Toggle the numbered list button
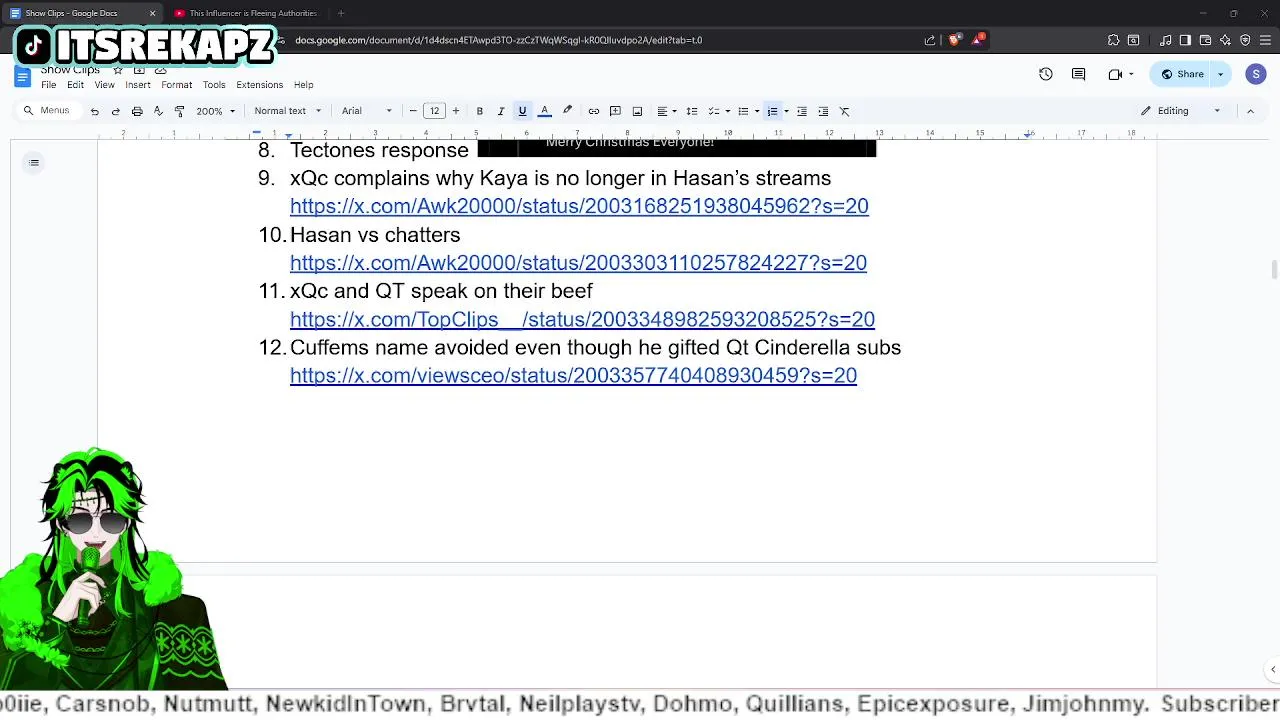This screenshot has width=1280, height=720. tap(772, 111)
